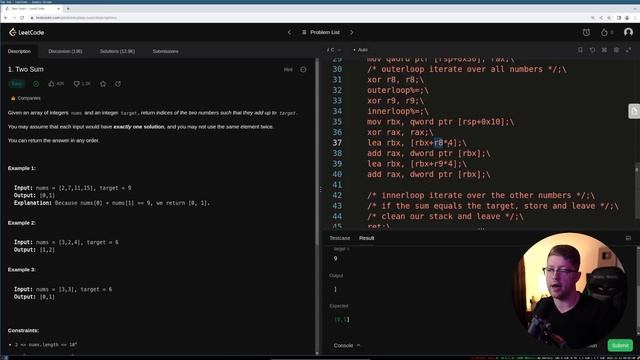The width and height of the screenshot is (640, 360).
Task: Open the user profile avatar
Action: coord(628,32)
